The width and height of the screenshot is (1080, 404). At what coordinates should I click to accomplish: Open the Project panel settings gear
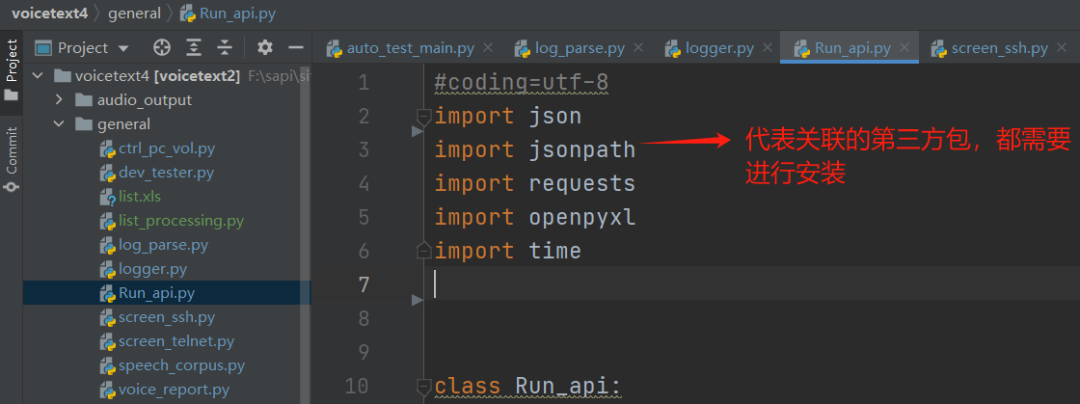[x=265, y=47]
